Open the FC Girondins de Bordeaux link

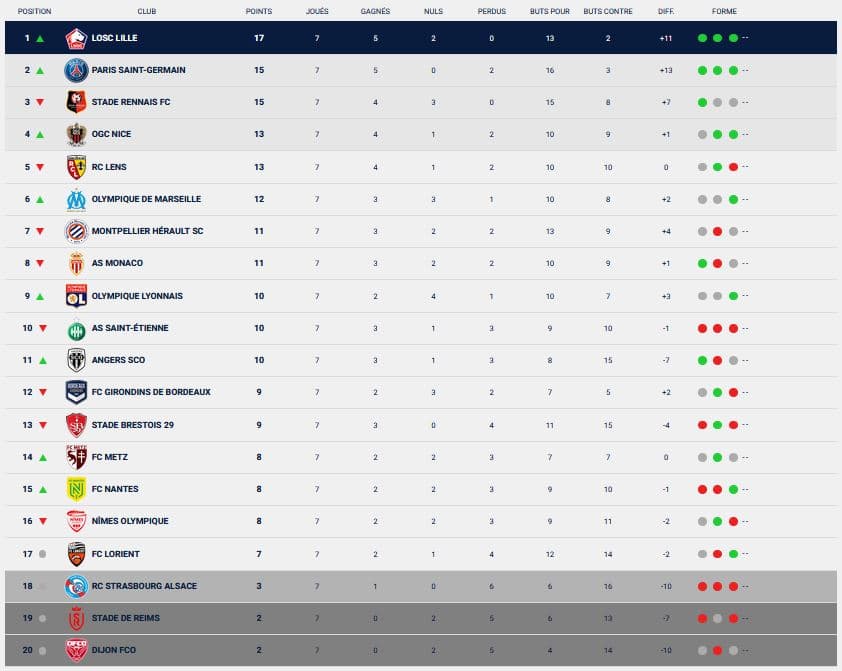pyautogui.click(x=151, y=392)
